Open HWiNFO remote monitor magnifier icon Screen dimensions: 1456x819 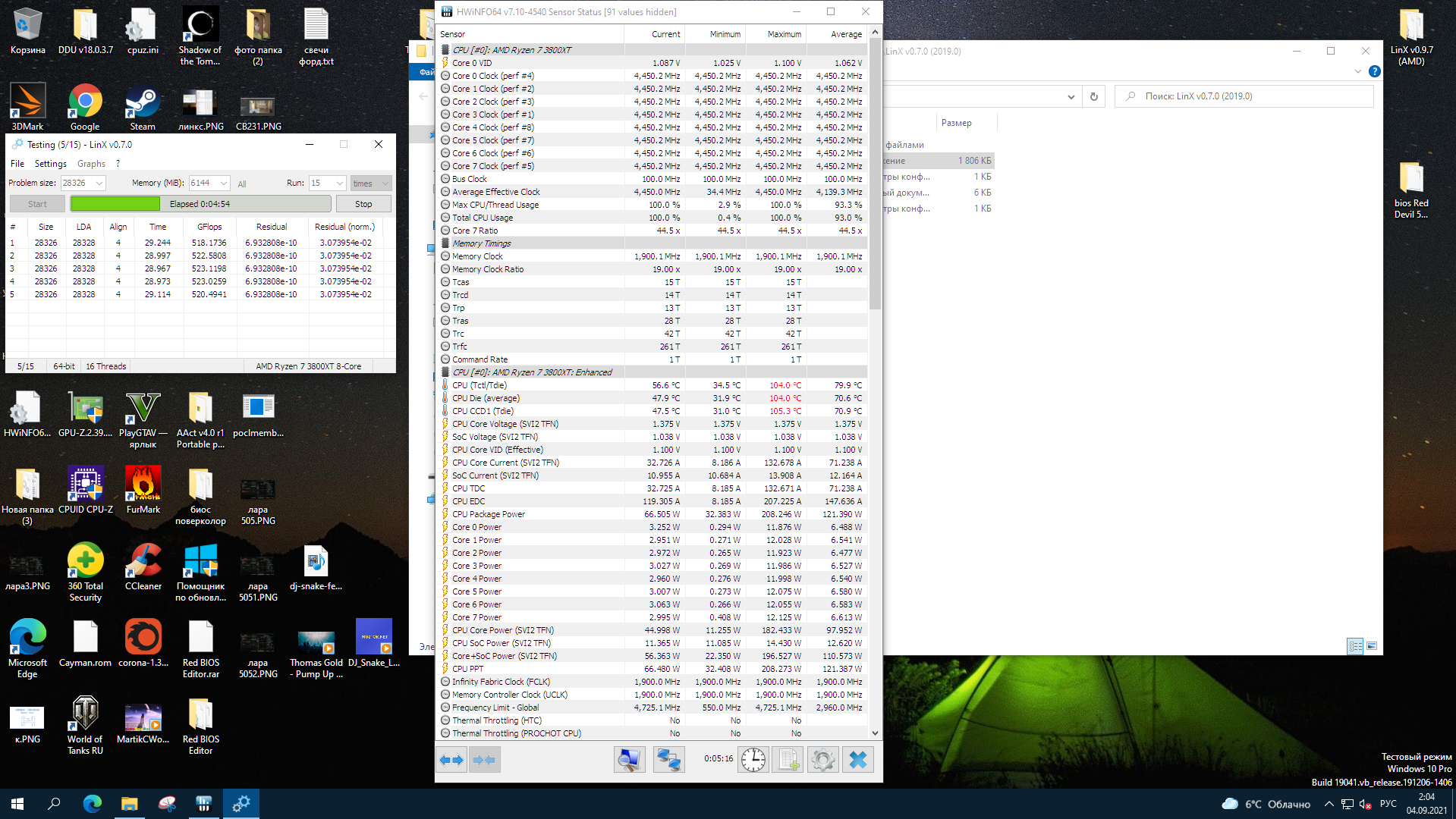tap(630, 760)
